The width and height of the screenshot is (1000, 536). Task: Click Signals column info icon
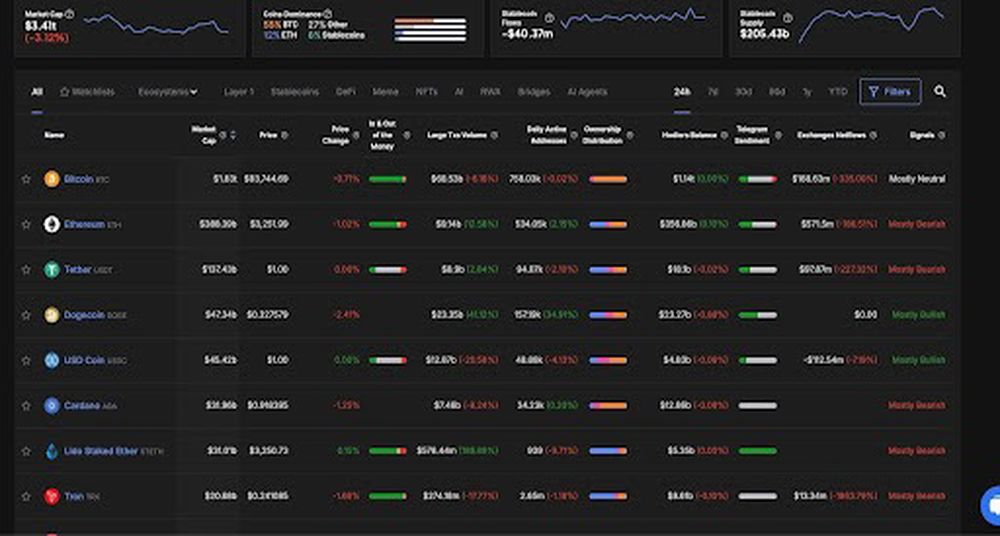942,135
